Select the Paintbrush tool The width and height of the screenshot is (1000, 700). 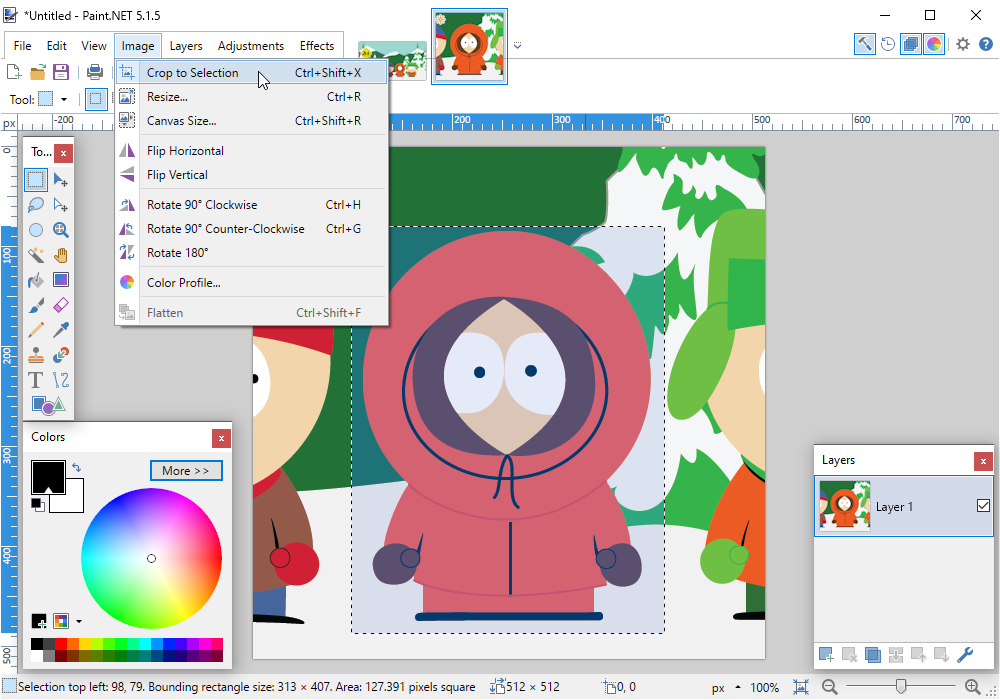(x=36, y=305)
